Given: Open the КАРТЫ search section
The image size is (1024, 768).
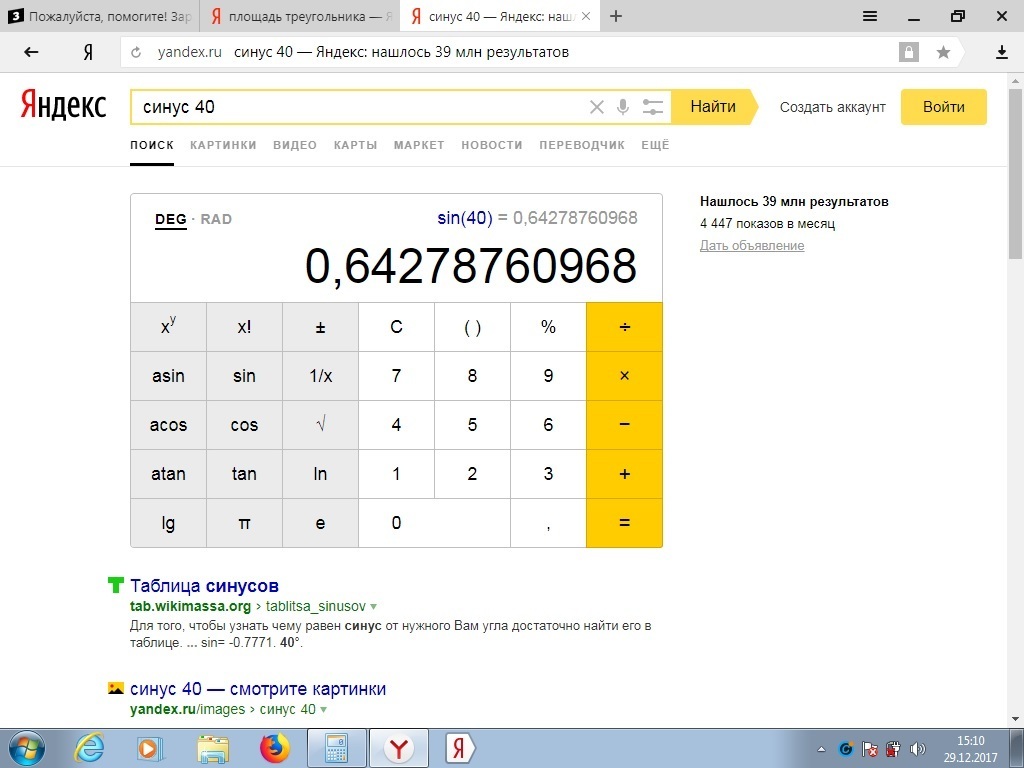Looking at the screenshot, I should pos(355,145).
